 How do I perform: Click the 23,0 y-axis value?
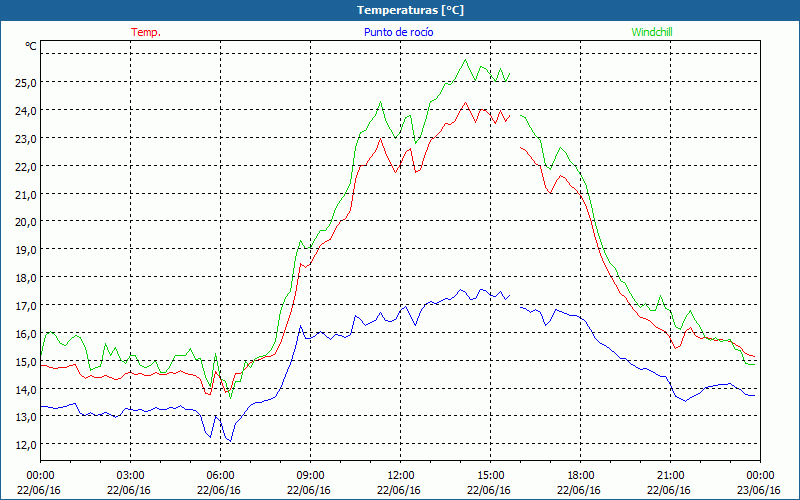(x=26, y=138)
